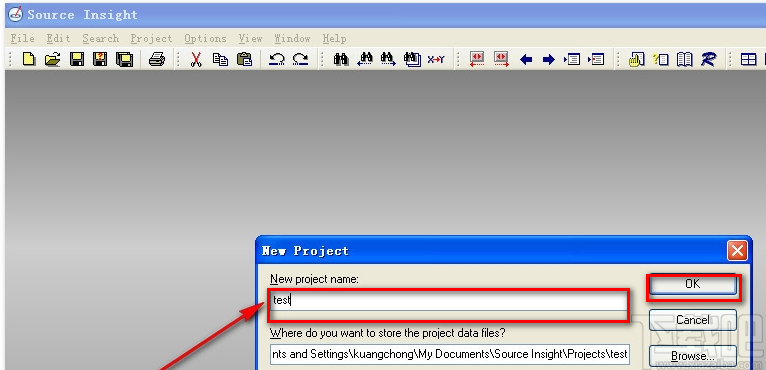Click Cancel in New Project dialog

pos(693,320)
